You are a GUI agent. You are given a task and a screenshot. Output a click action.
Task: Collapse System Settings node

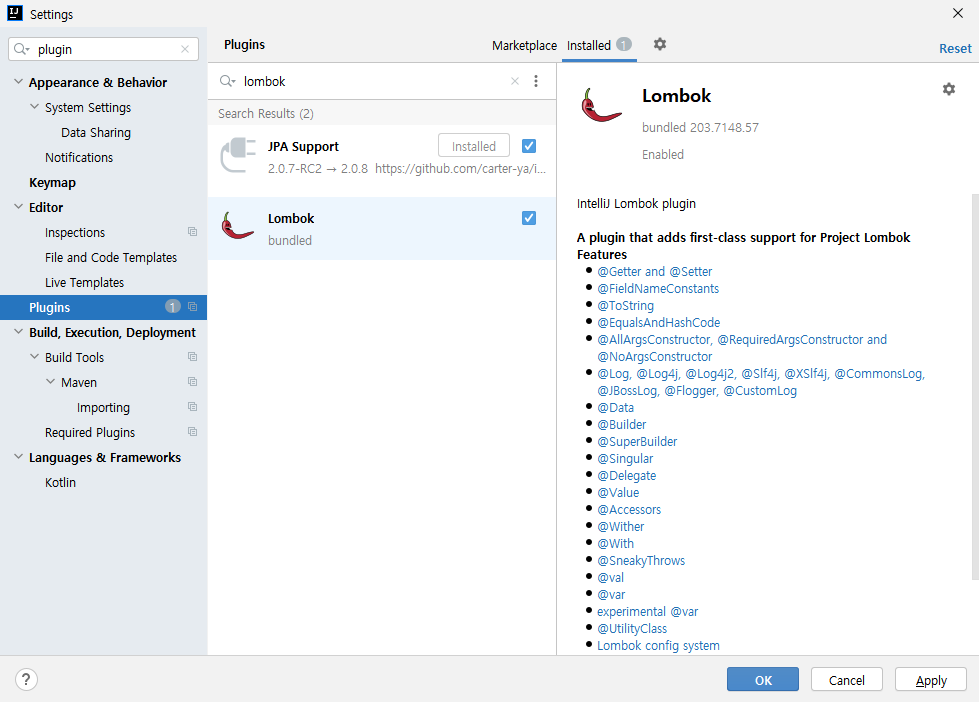[x=34, y=107]
